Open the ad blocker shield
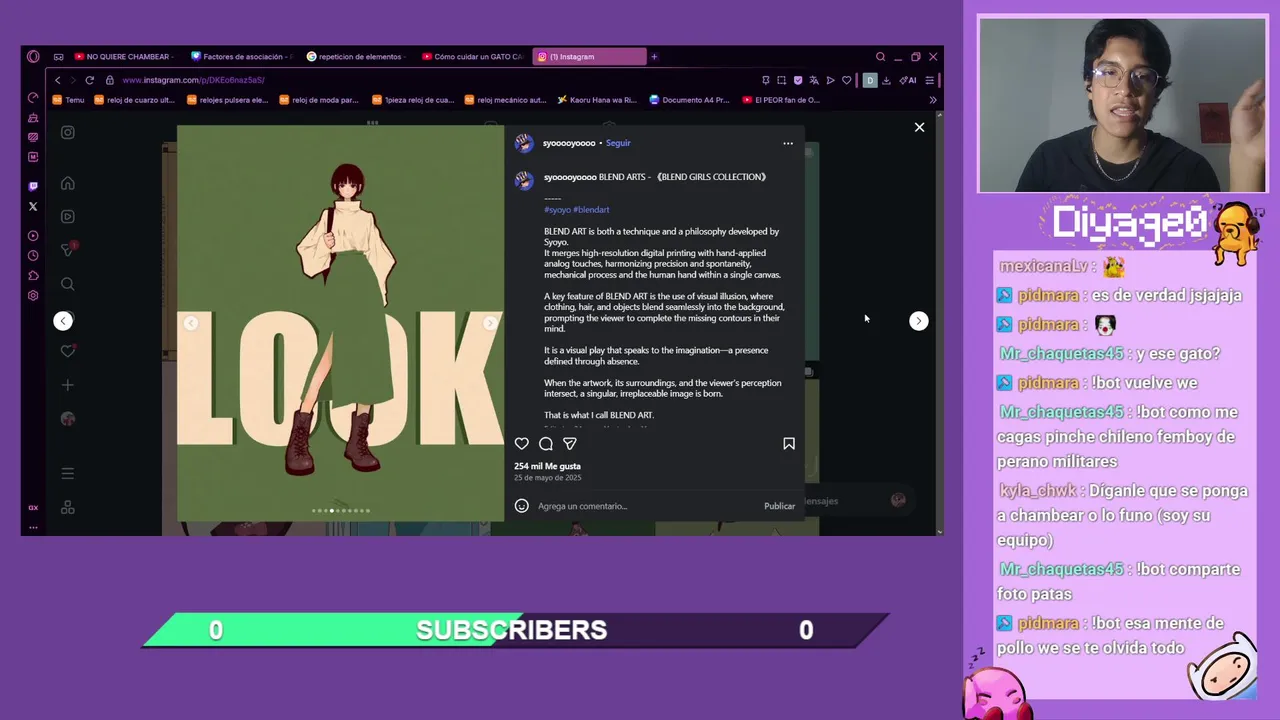The width and height of the screenshot is (1280, 720). coord(797,80)
